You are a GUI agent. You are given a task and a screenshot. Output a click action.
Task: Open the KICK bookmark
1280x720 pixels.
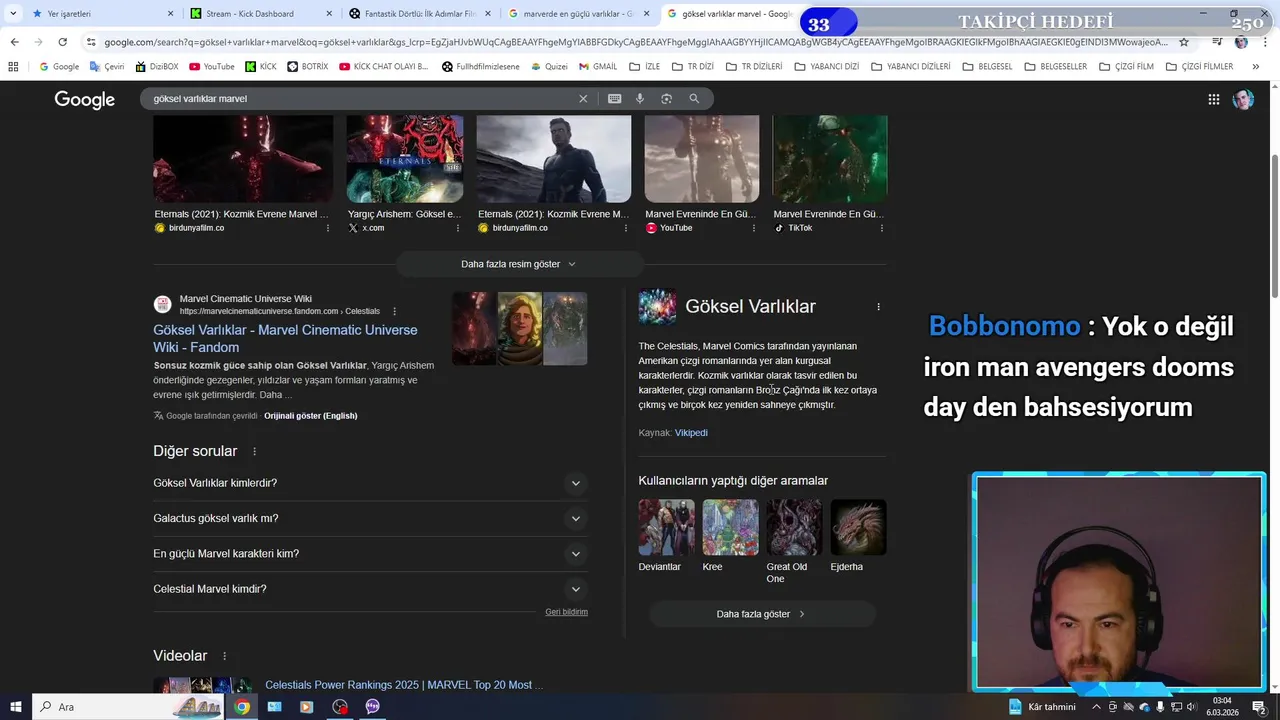tap(260, 67)
